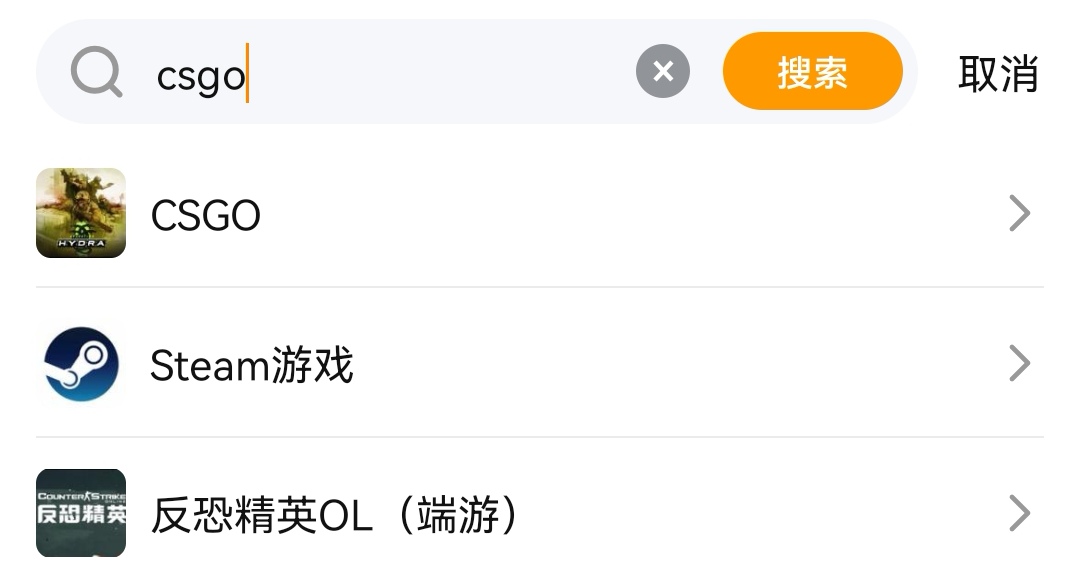Open the Steam游戏 row arrow
Image resolution: width=1080 pixels, height=582 pixels.
(1019, 364)
